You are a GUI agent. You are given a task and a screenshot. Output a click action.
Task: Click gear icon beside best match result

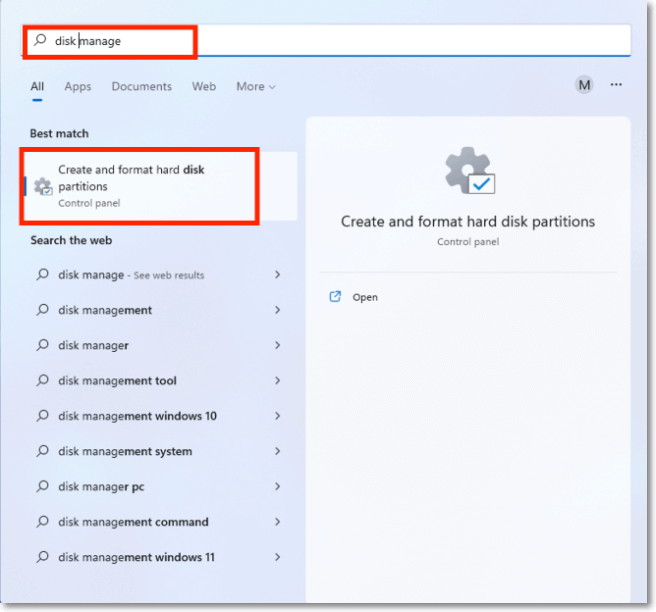click(43, 187)
